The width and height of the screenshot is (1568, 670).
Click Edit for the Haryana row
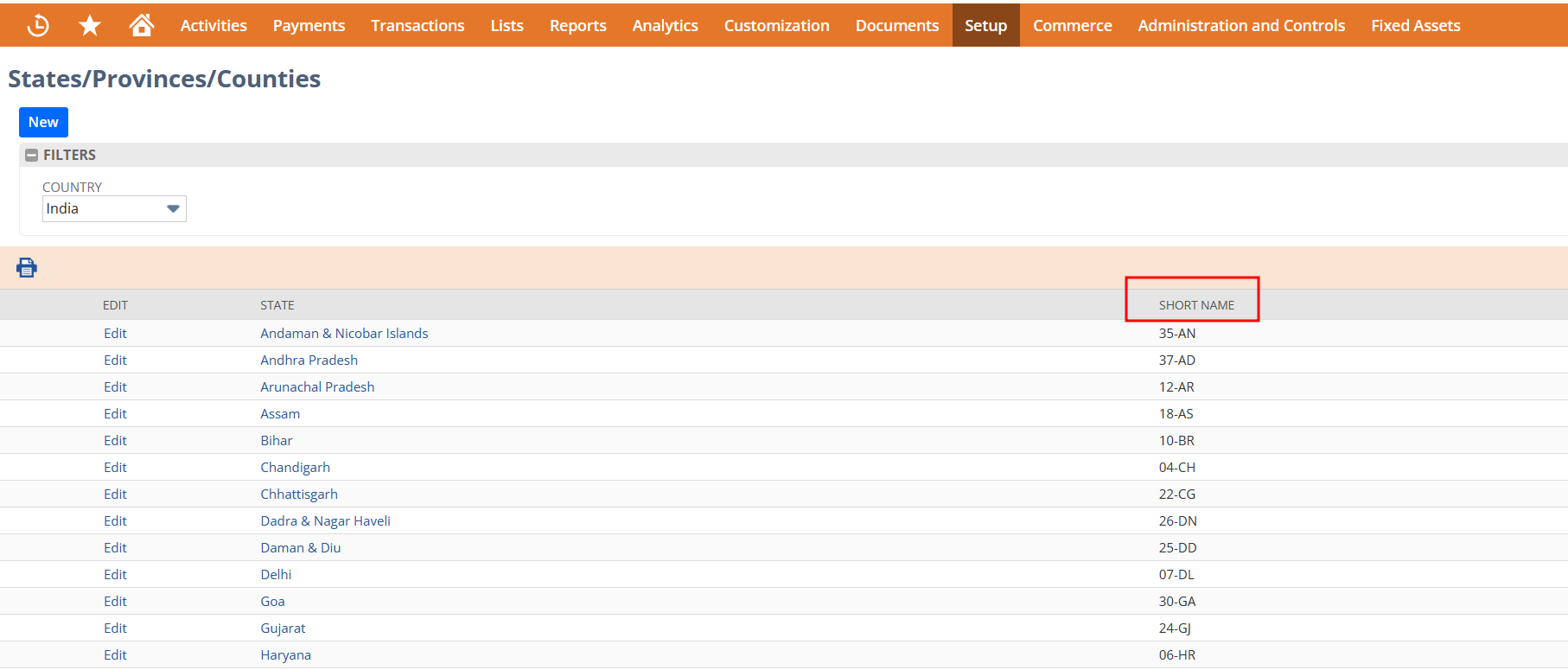(x=115, y=655)
